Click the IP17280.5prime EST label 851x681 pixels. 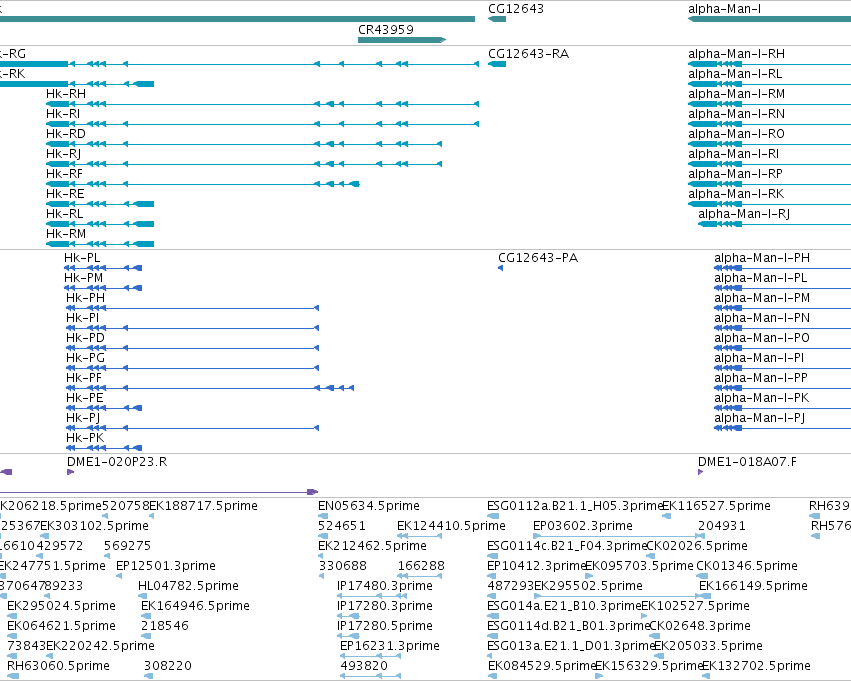point(384,626)
